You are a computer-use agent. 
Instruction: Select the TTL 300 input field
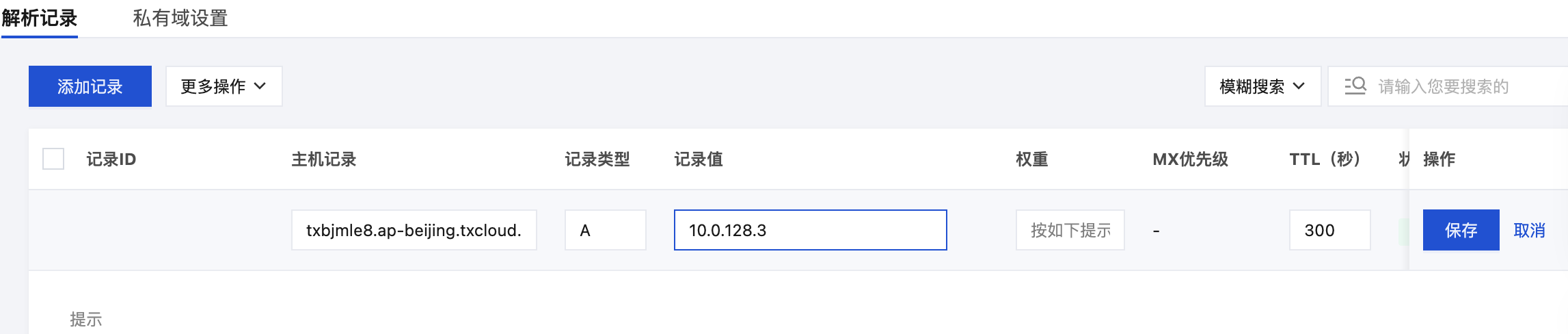click(x=1330, y=230)
